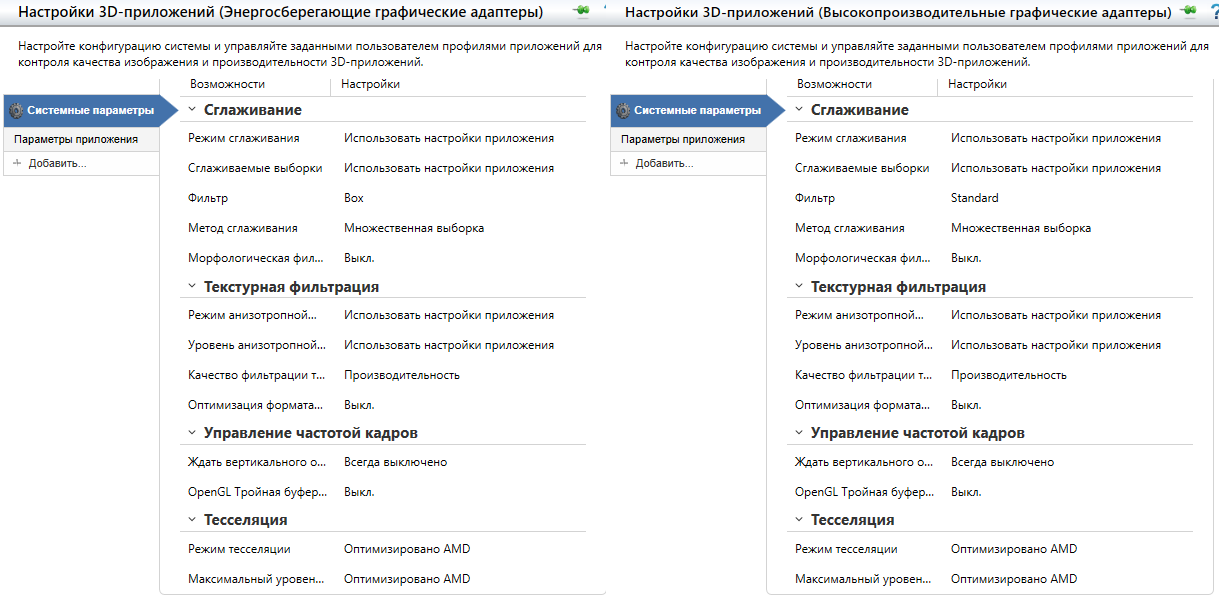Open Максимальный уровень value in energy-saving panel
The image size is (1219, 597).
coord(407,579)
